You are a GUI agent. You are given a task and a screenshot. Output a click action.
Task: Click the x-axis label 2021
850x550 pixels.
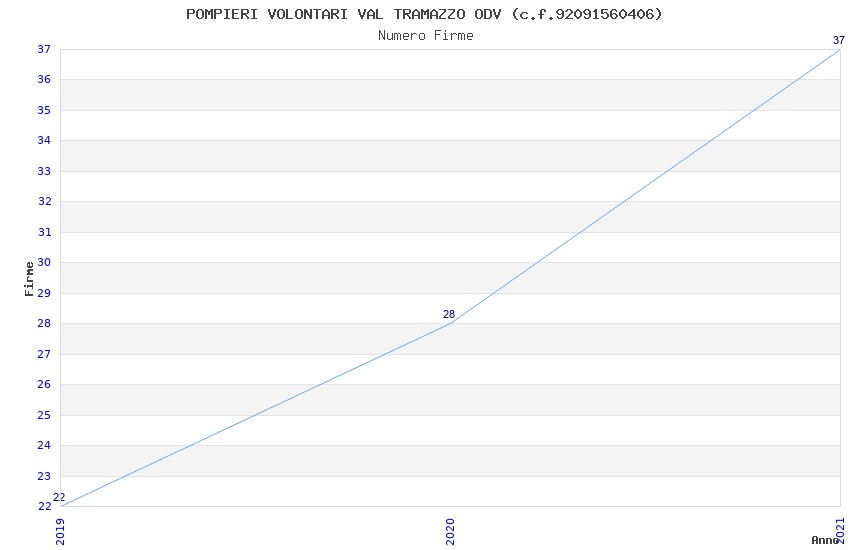click(x=840, y=530)
